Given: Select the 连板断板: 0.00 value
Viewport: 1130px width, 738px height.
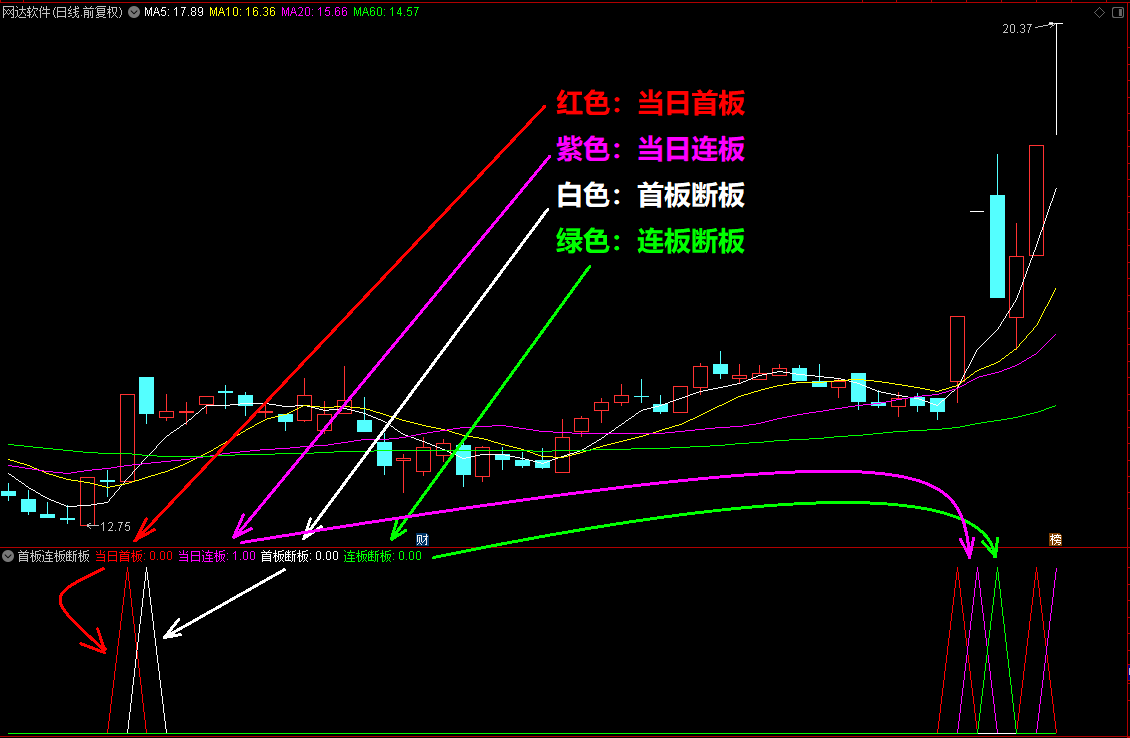Looking at the screenshot, I should click(383, 556).
